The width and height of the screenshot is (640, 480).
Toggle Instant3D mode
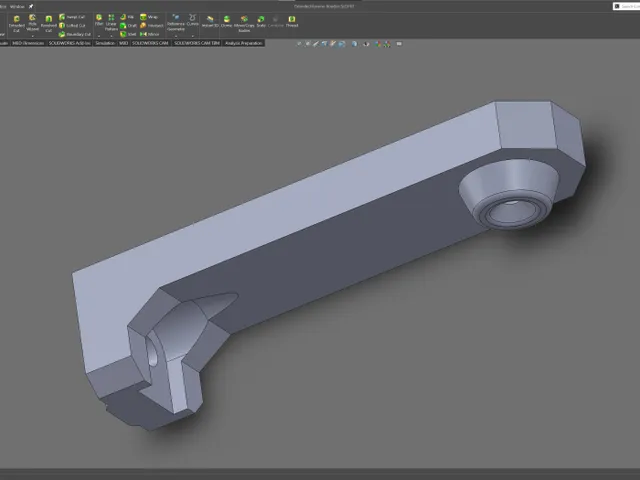pos(210,22)
